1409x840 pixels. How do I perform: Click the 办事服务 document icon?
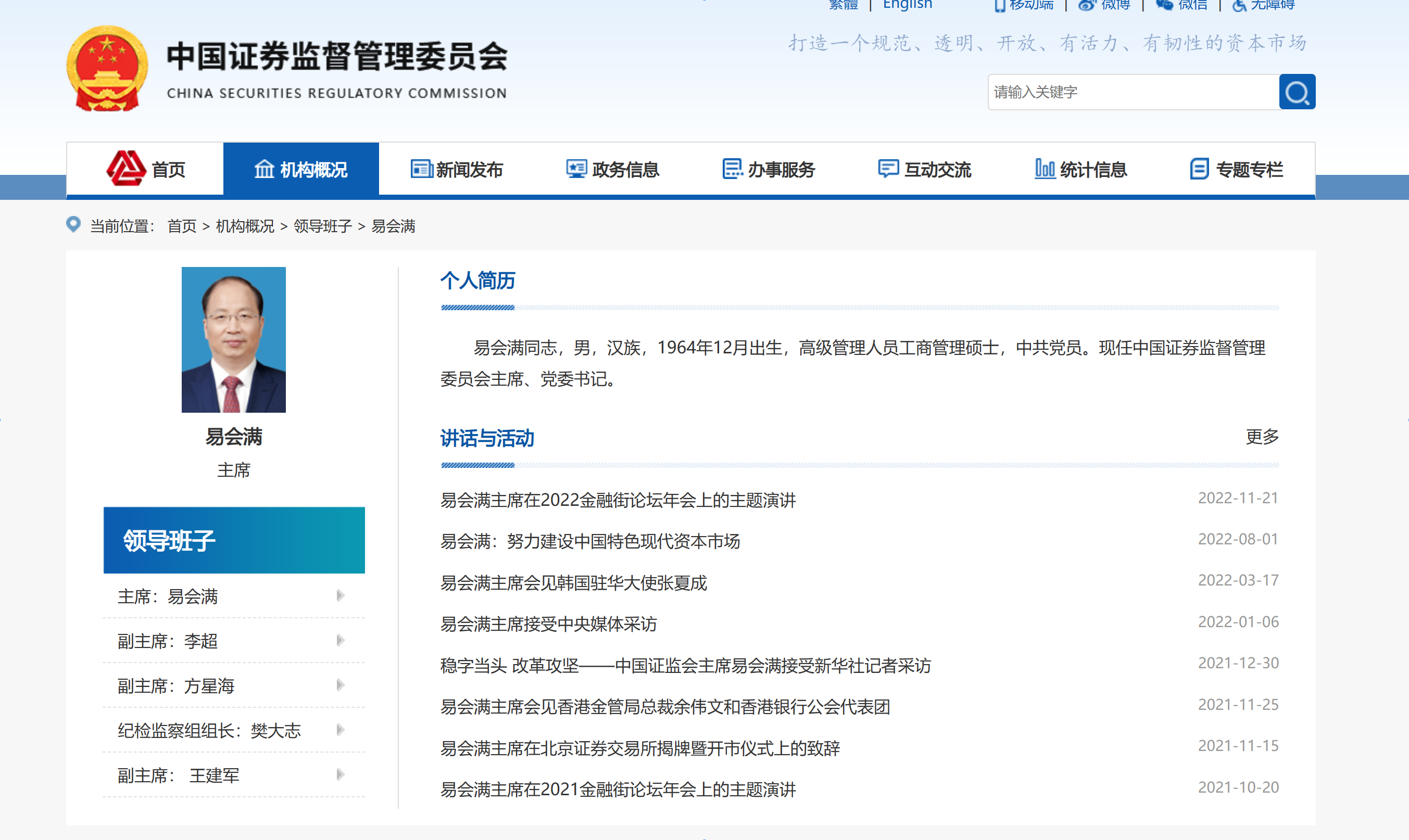[x=732, y=169]
